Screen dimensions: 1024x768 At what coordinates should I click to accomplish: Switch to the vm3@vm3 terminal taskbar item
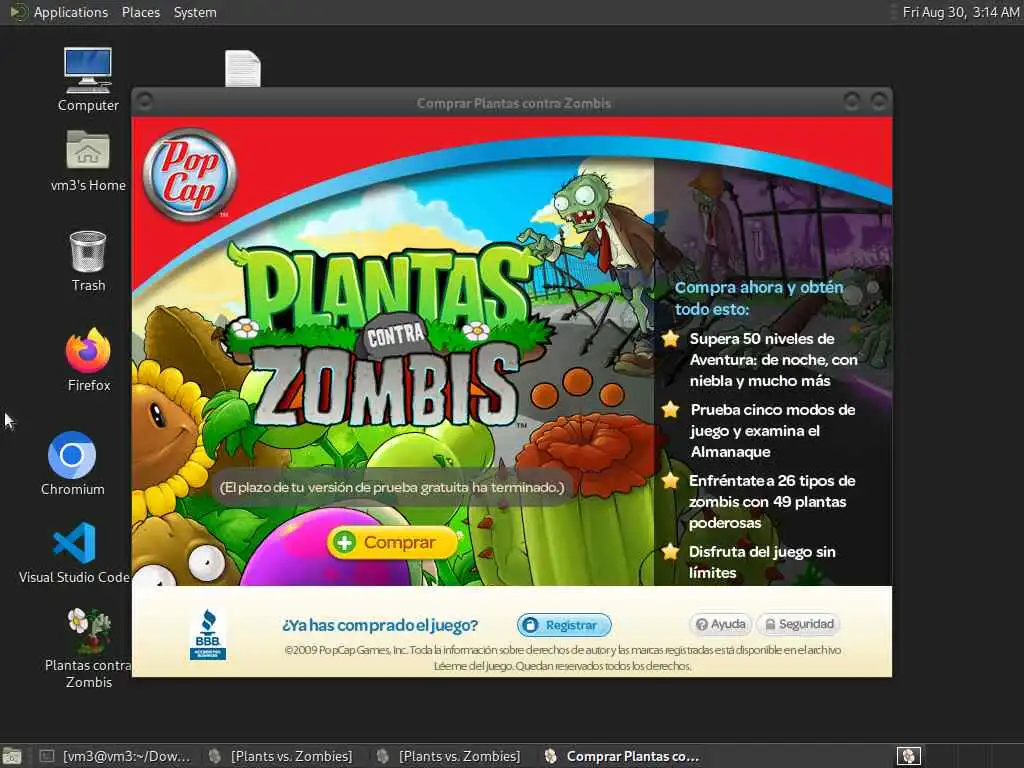click(x=116, y=756)
